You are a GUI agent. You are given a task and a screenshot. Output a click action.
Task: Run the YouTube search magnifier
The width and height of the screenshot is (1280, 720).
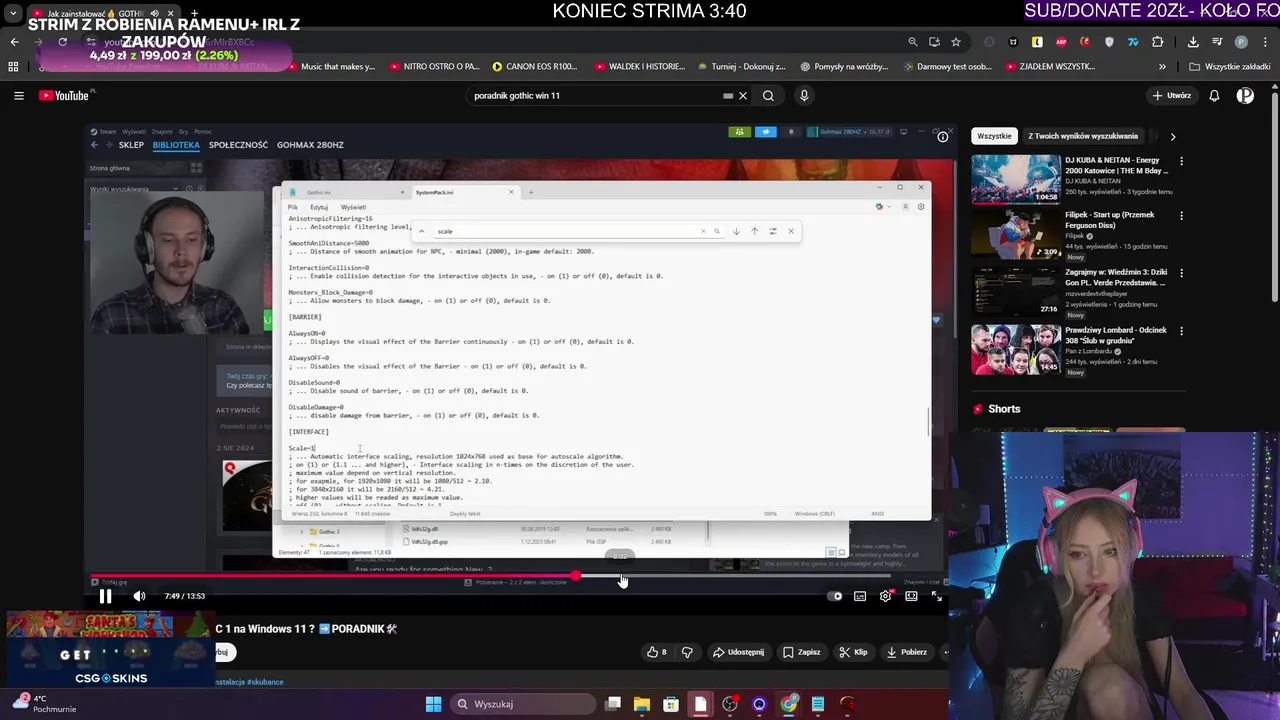click(768, 96)
